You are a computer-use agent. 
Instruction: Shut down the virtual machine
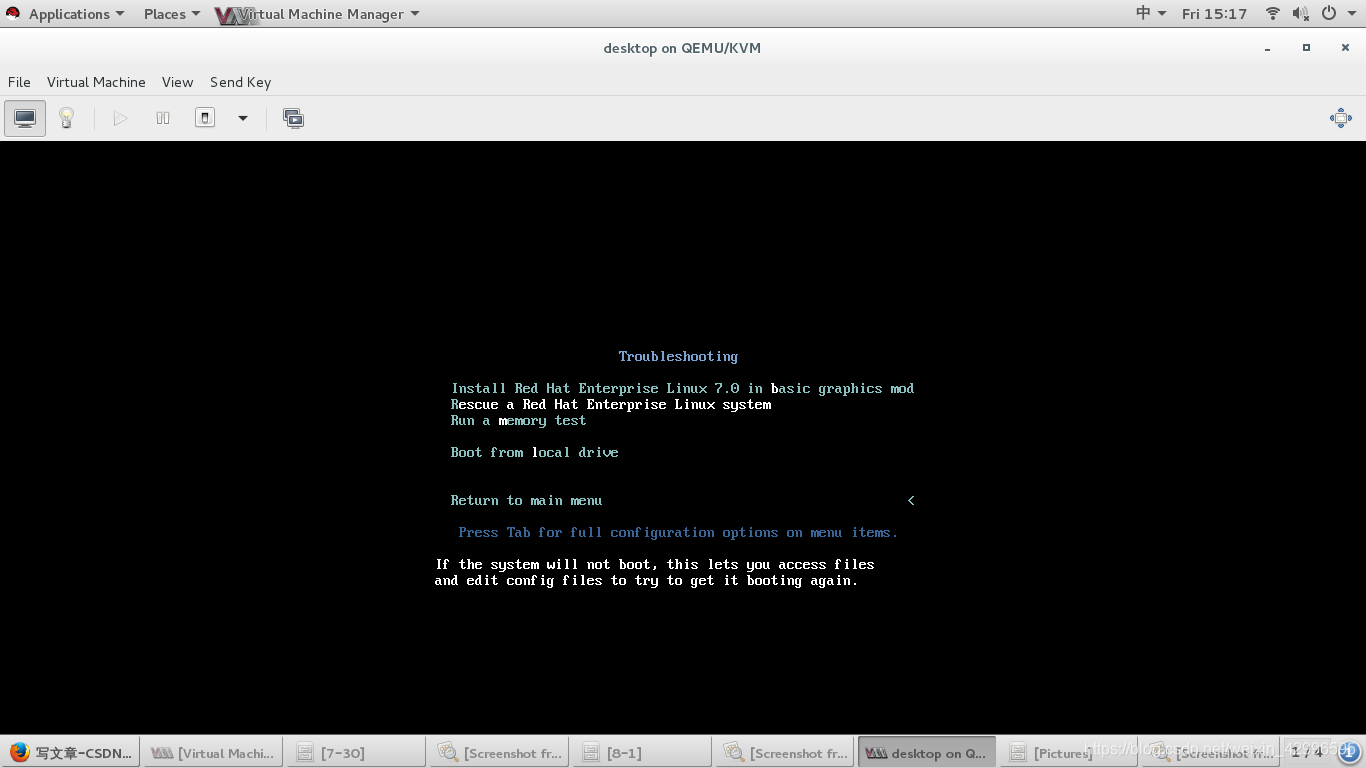click(205, 118)
